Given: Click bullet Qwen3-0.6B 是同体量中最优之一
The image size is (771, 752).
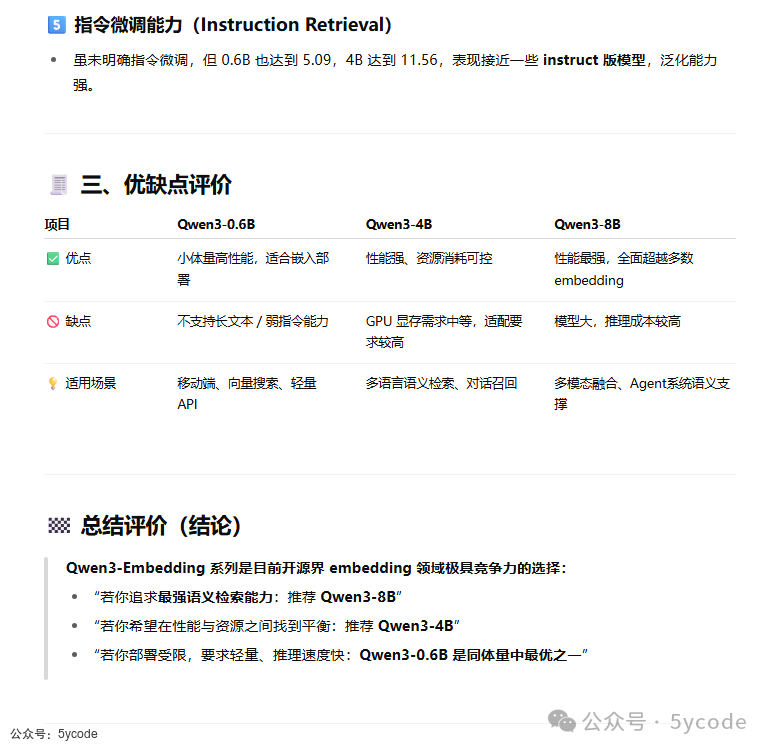Looking at the screenshot, I should pos(340,655).
